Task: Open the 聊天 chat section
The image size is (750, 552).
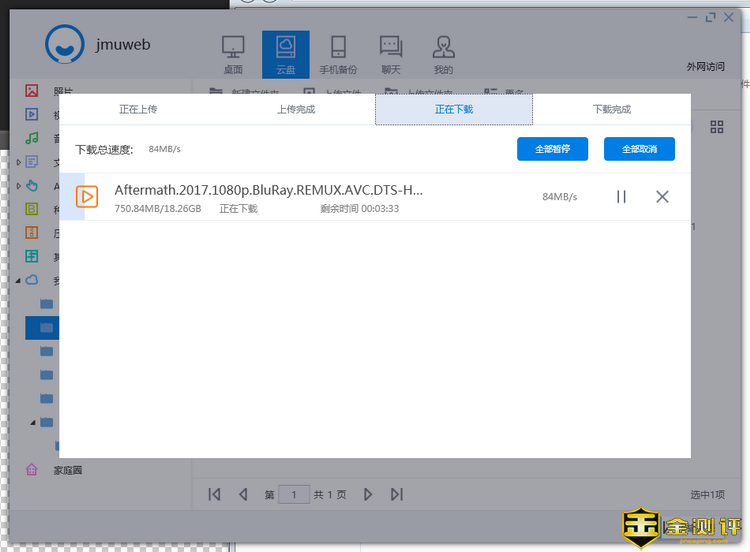Action: [x=390, y=54]
